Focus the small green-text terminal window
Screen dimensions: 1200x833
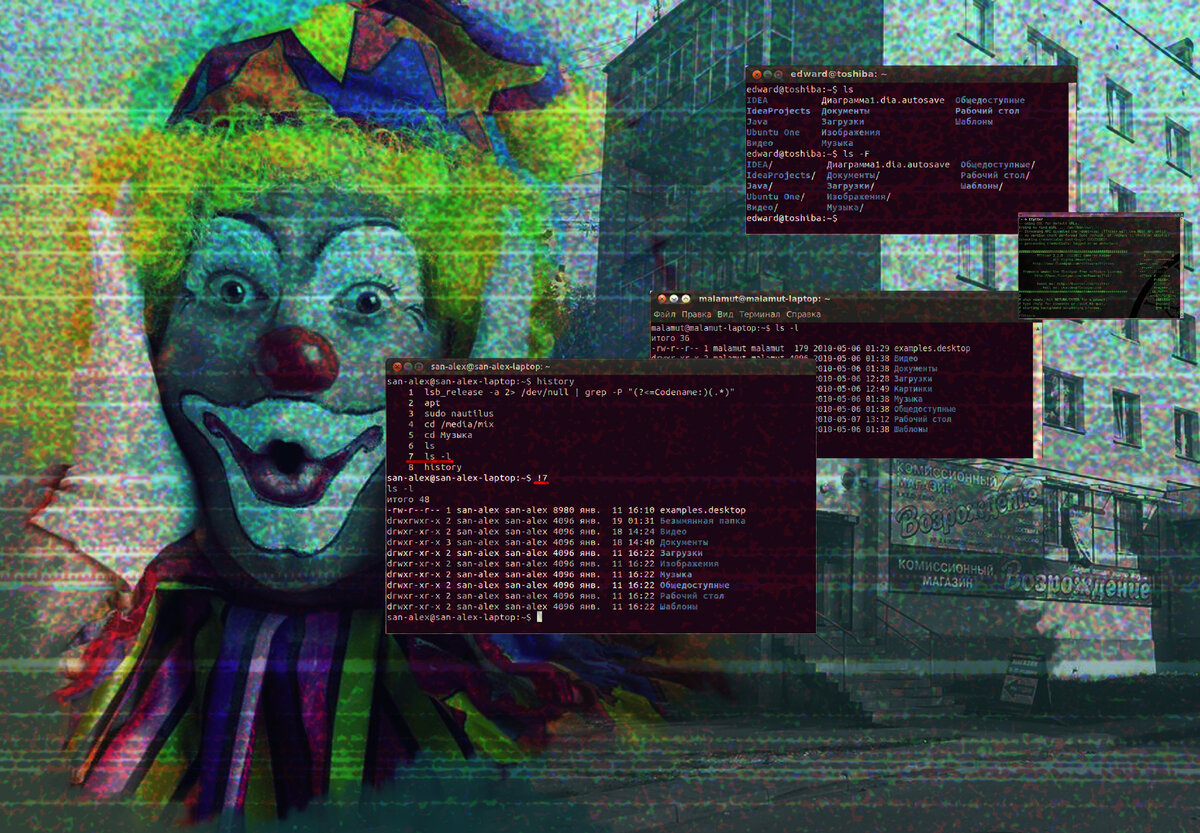1099,265
